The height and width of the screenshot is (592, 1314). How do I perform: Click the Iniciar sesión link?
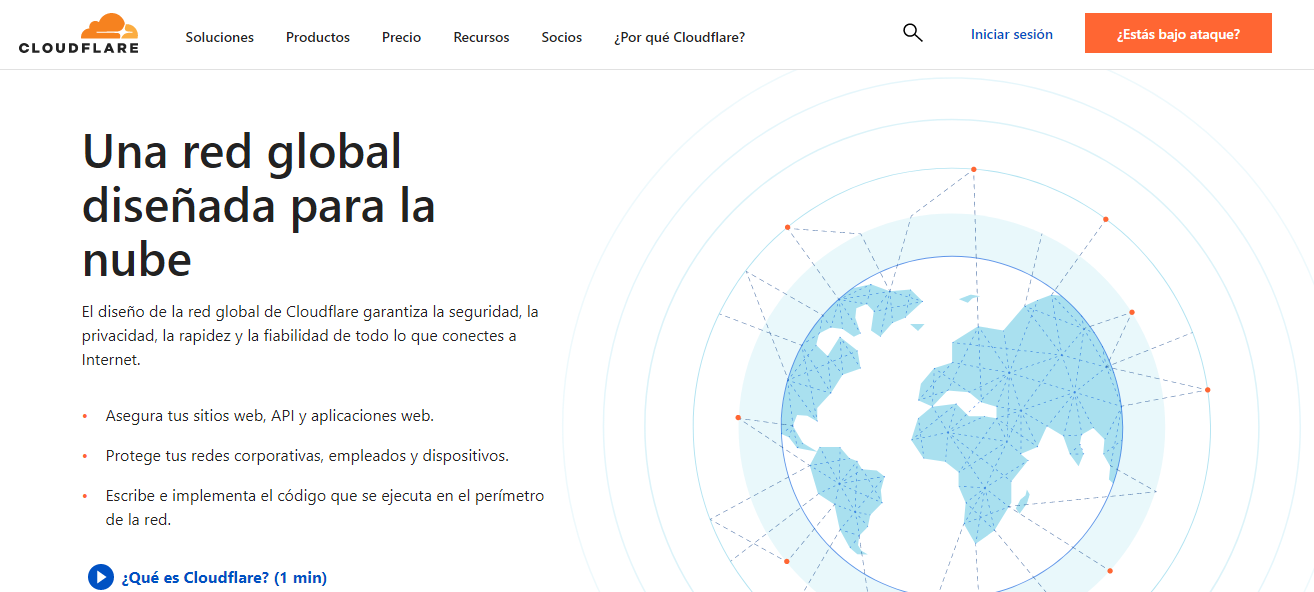point(1010,33)
